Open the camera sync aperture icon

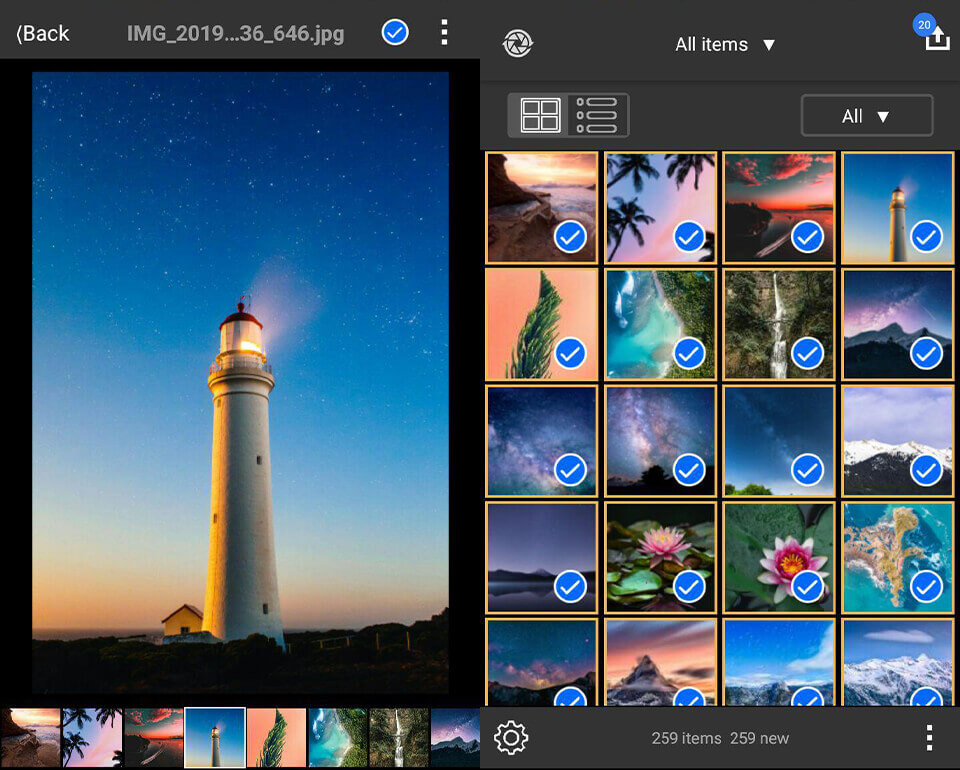(x=518, y=44)
